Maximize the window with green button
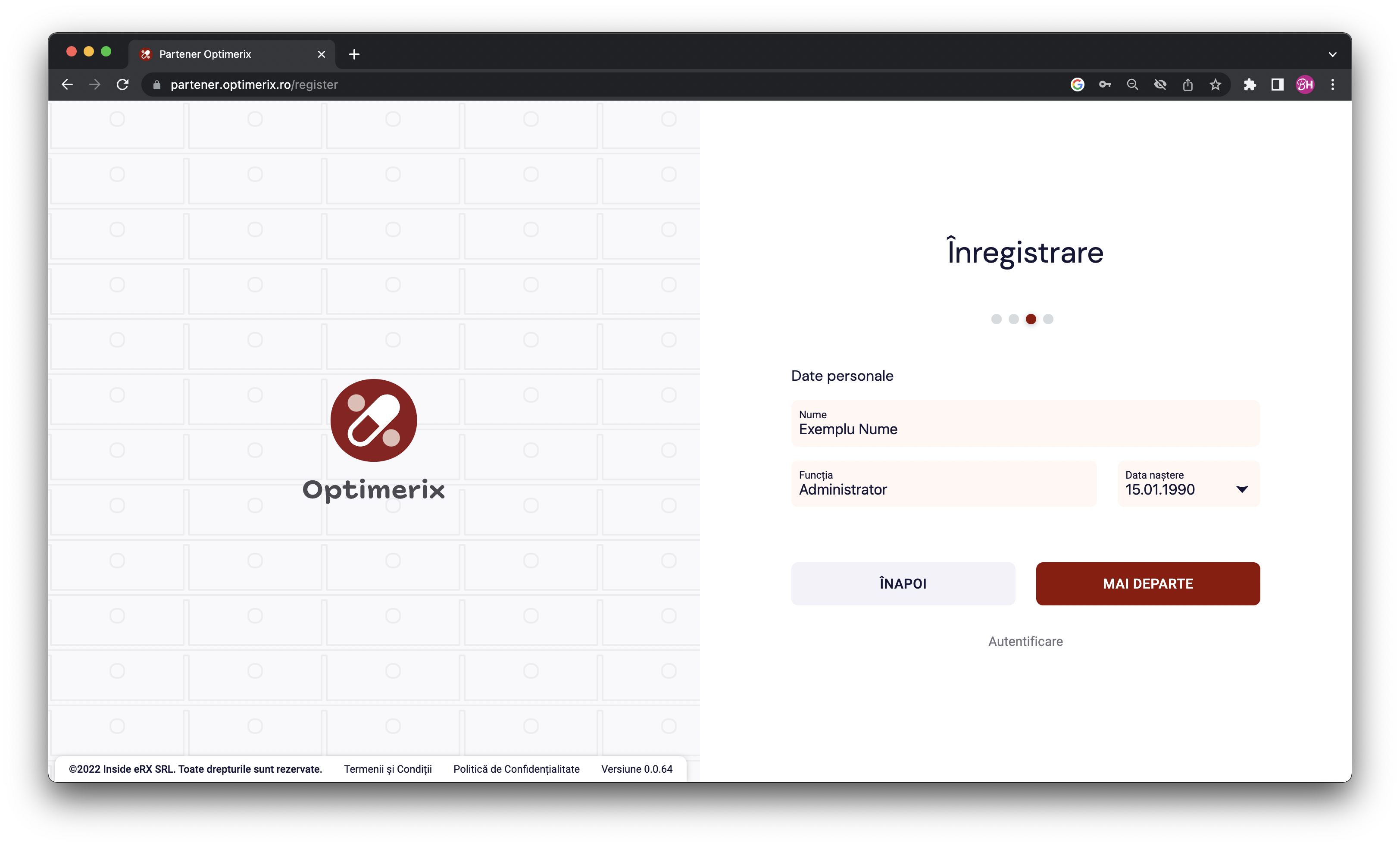The height and width of the screenshot is (846, 1400). [106, 52]
